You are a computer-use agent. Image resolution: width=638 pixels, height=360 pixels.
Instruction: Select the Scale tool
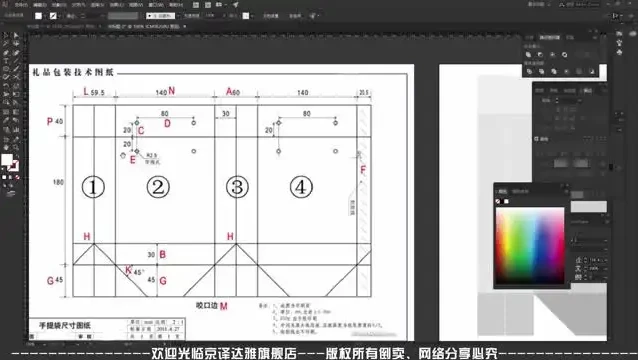pos(16,85)
